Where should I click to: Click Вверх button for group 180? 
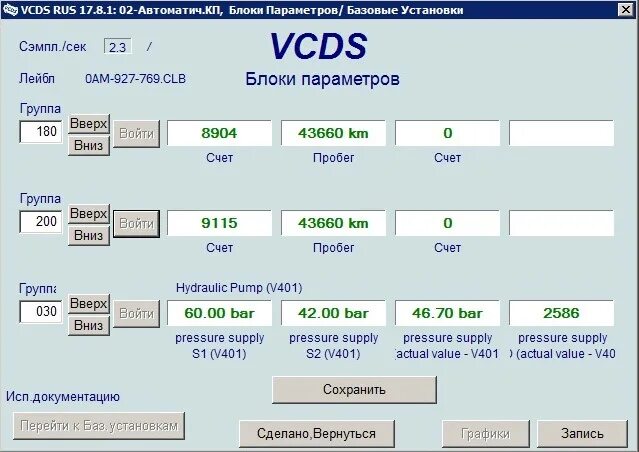(x=89, y=123)
